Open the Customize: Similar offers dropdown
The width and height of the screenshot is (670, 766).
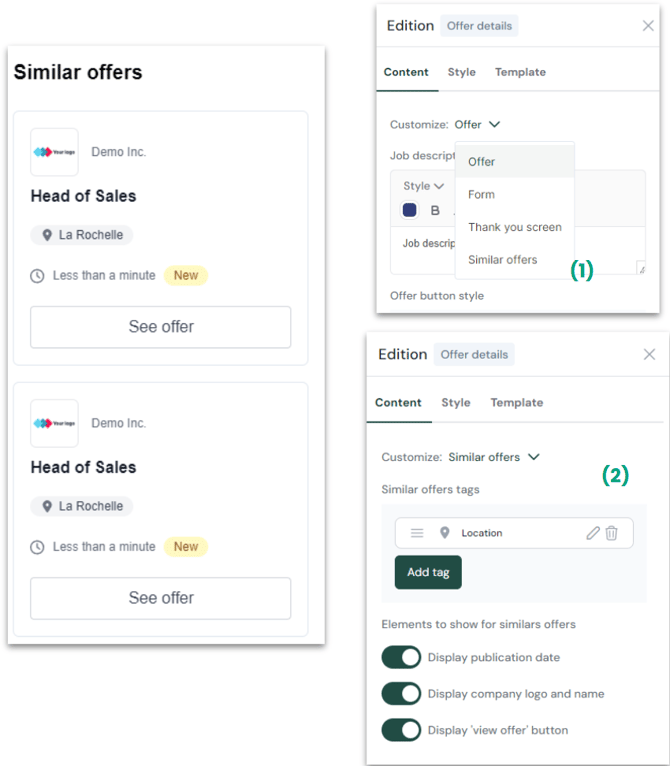coord(493,457)
